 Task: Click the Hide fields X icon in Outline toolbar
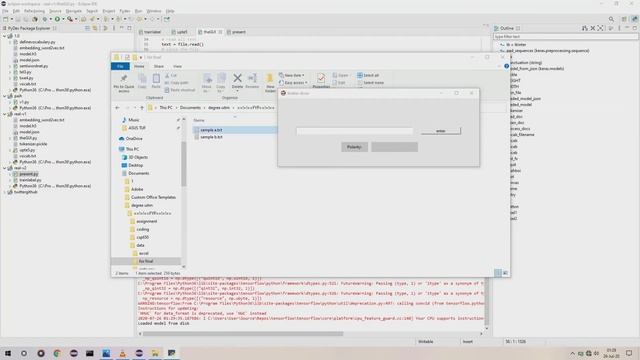pos(593,28)
